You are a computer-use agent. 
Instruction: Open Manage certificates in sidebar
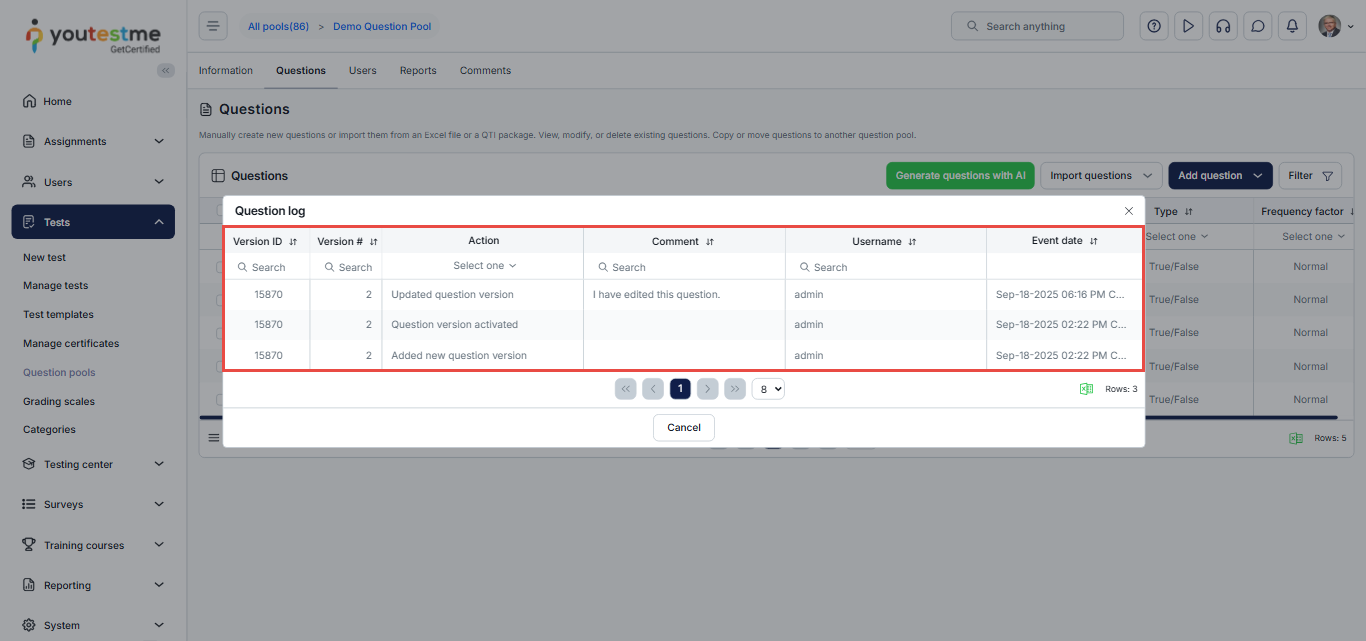coord(71,343)
